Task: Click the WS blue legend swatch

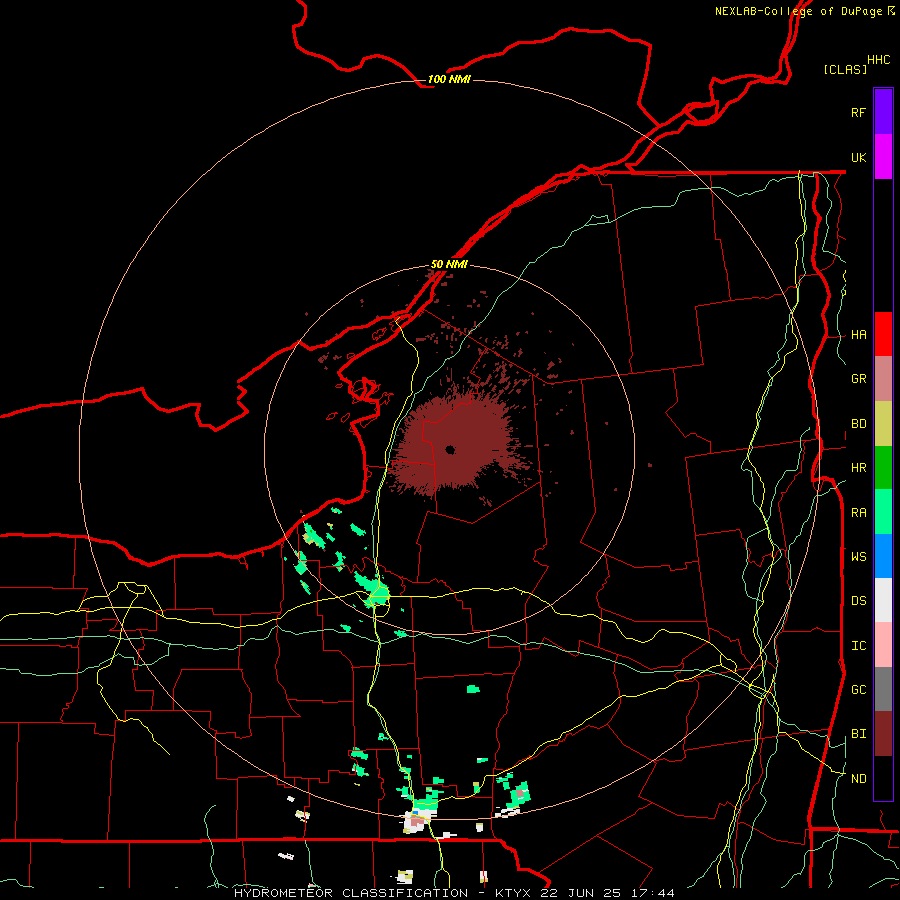Action: 883,556
